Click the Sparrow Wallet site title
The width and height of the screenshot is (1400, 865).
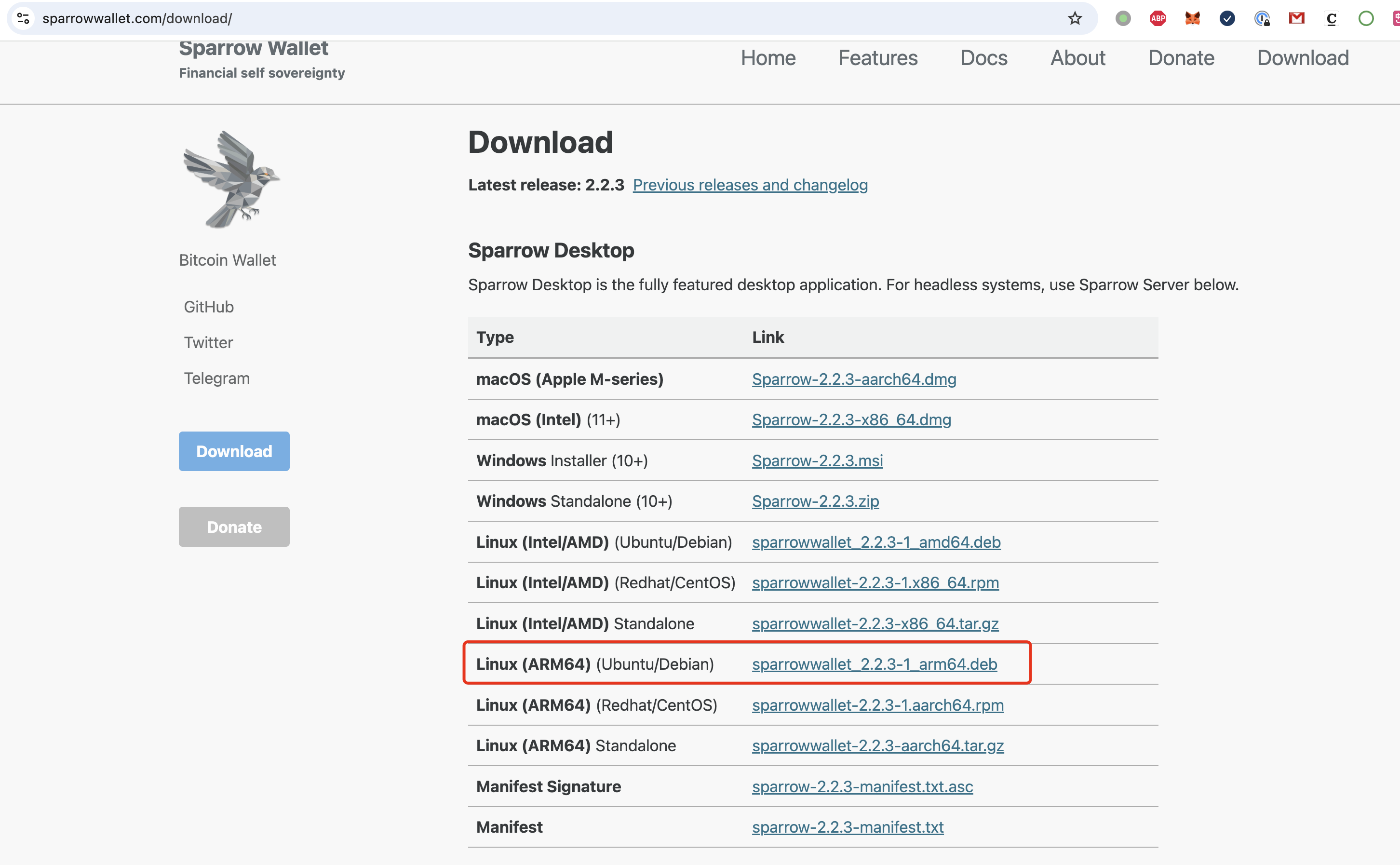pyautogui.click(x=254, y=48)
